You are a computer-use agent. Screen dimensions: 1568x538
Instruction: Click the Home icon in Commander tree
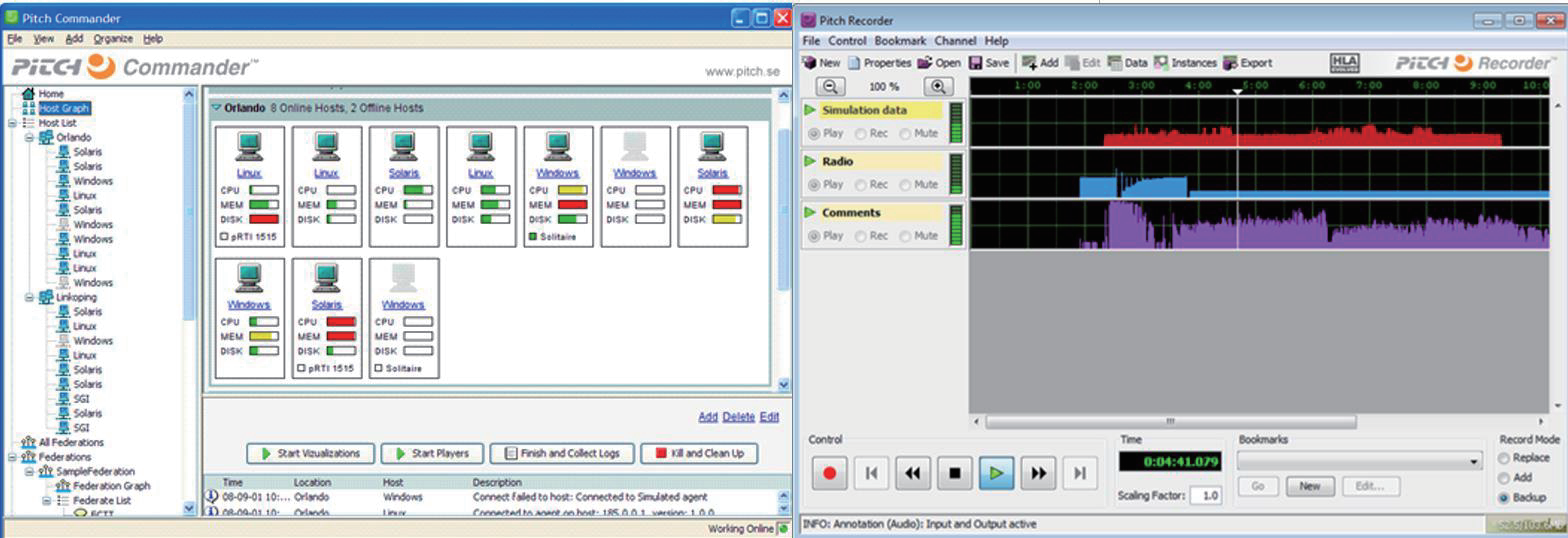tap(28, 93)
